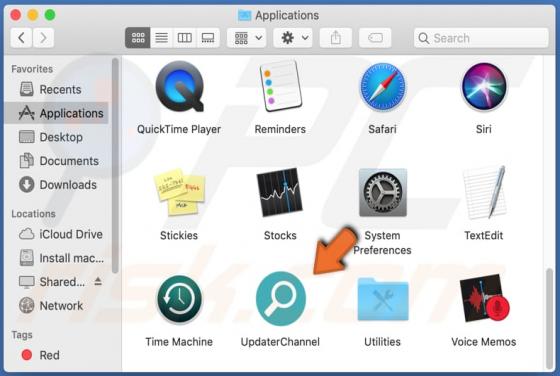
Task: Click the QuickTime Player label
Action: click(x=179, y=129)
